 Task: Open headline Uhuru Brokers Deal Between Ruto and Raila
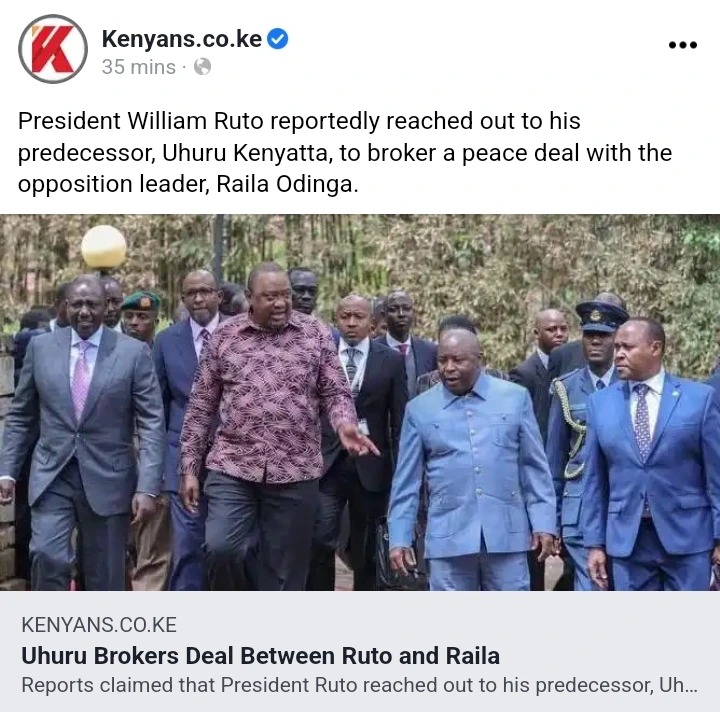260,656
